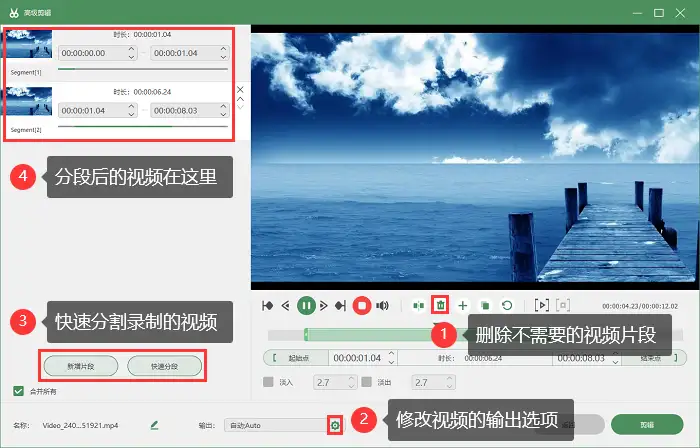Increase Segment[2] end time with up arrow
700x448 pixels.
tap(224, 107)
